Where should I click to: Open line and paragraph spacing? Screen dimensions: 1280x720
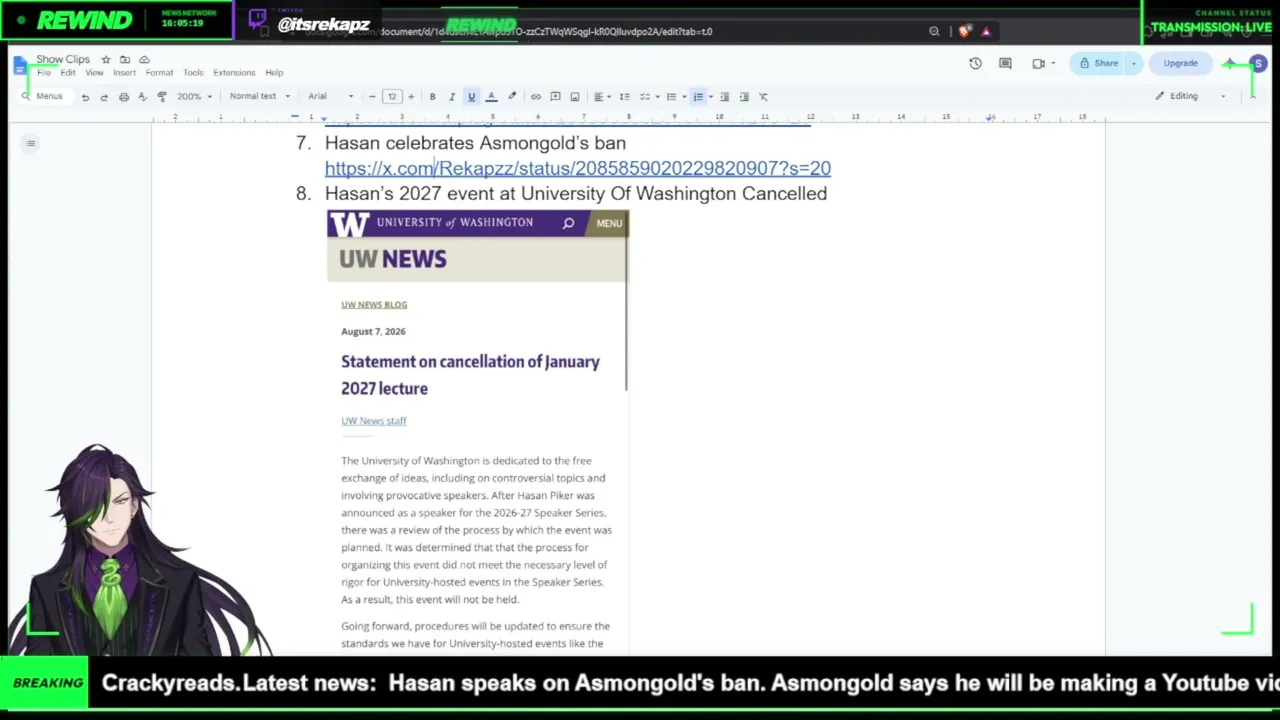[625, 97]
